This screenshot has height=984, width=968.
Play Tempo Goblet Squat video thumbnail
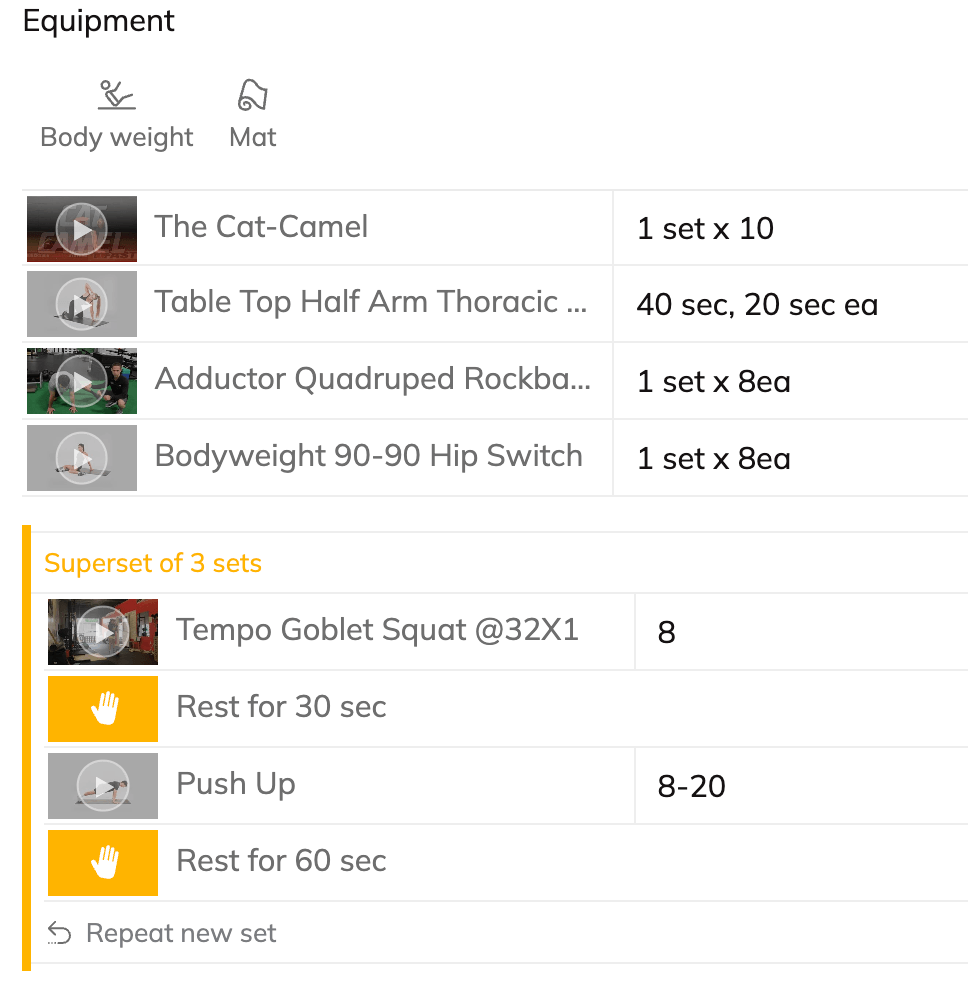[103, 632]
